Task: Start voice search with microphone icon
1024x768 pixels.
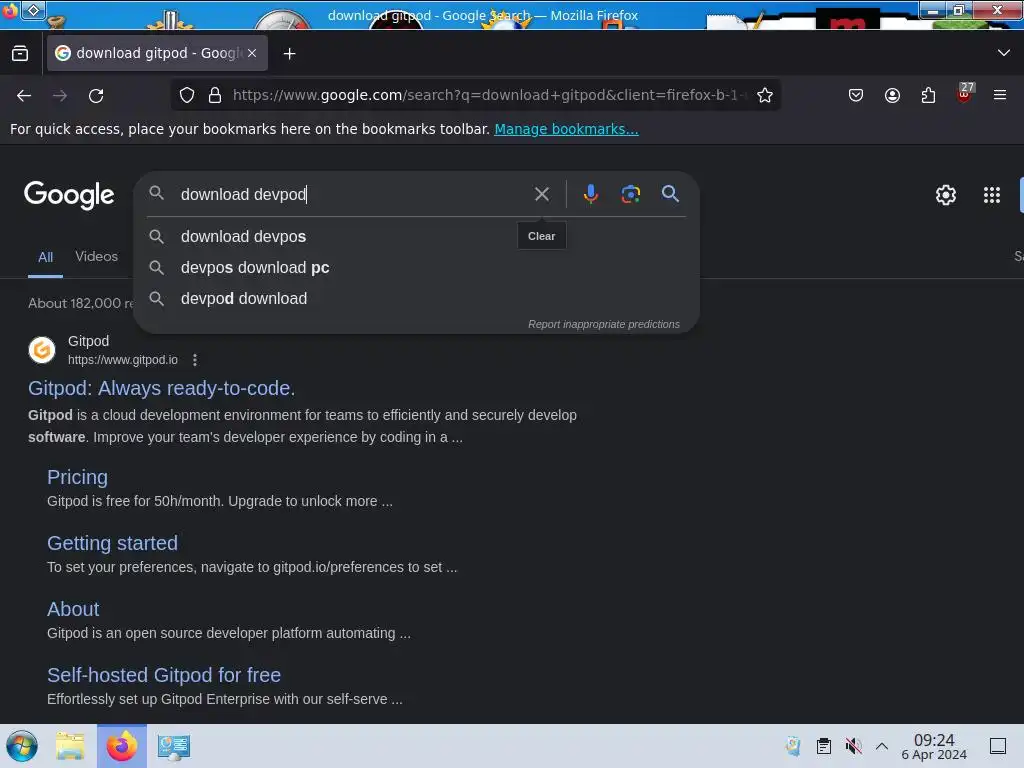Action: (590, 194)
